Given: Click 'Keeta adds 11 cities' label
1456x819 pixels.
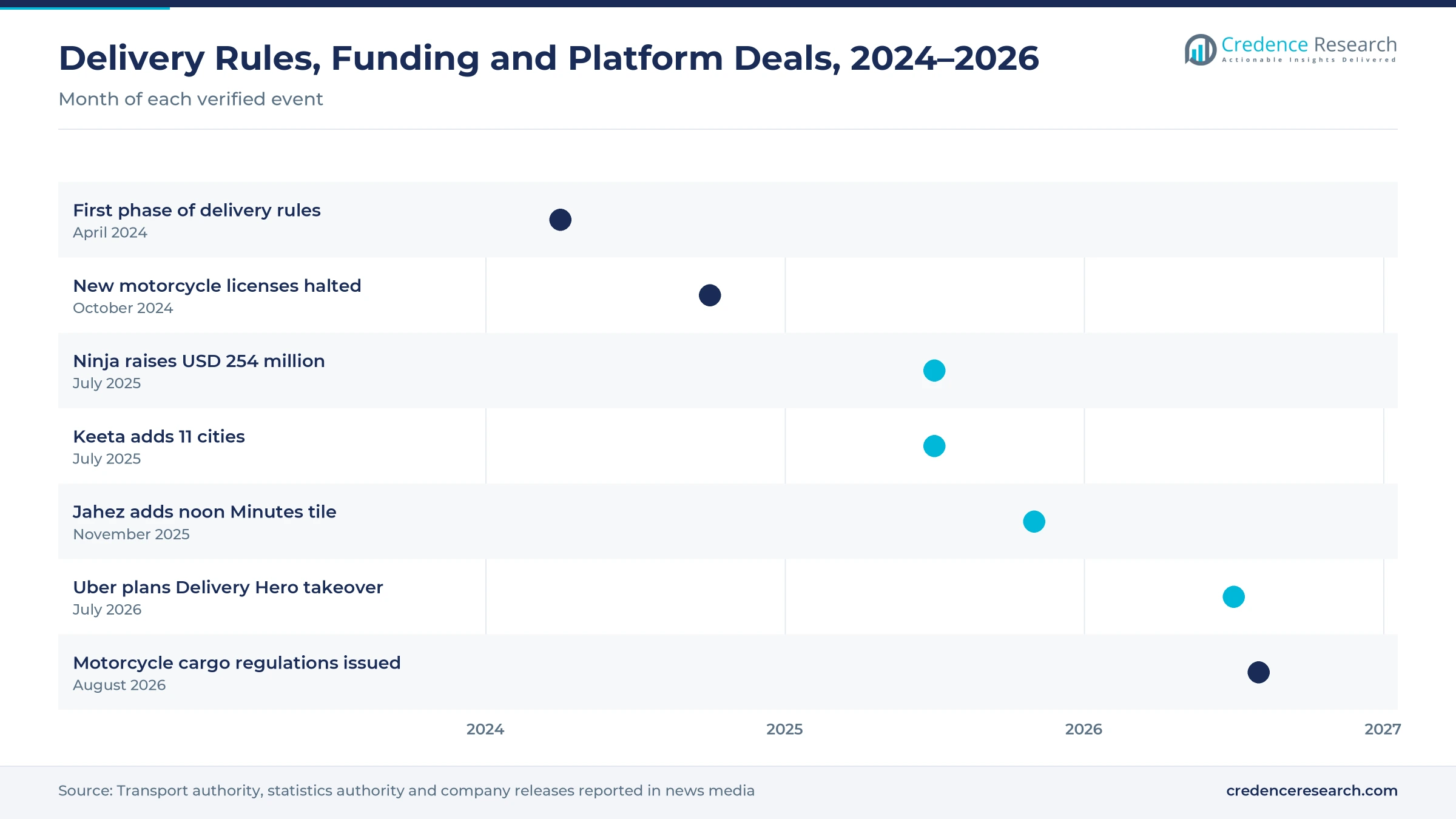Looking at the screenshot, I should [159, 436].
